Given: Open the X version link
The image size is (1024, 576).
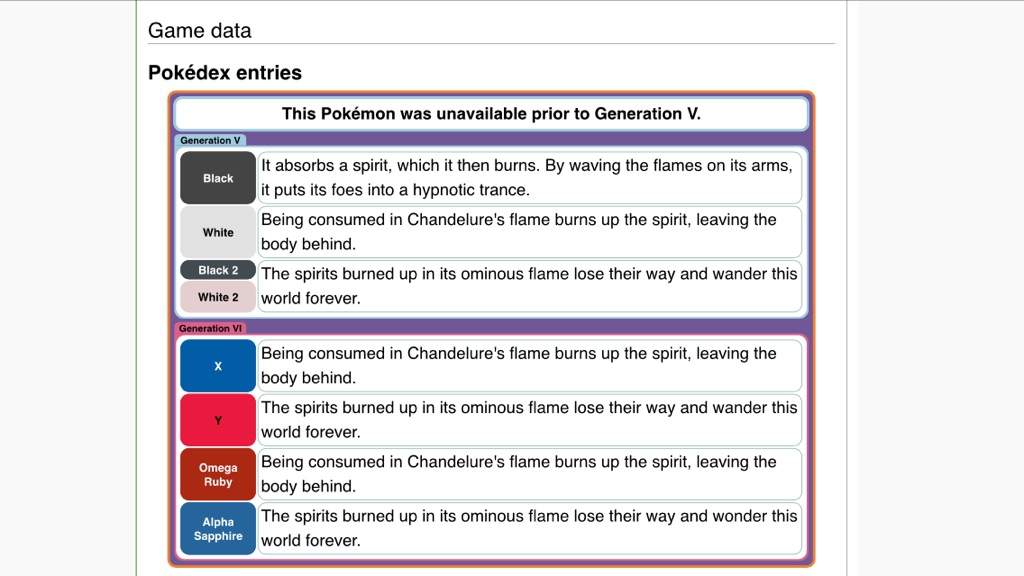Looking at the screenshot, I should (218, 366).
